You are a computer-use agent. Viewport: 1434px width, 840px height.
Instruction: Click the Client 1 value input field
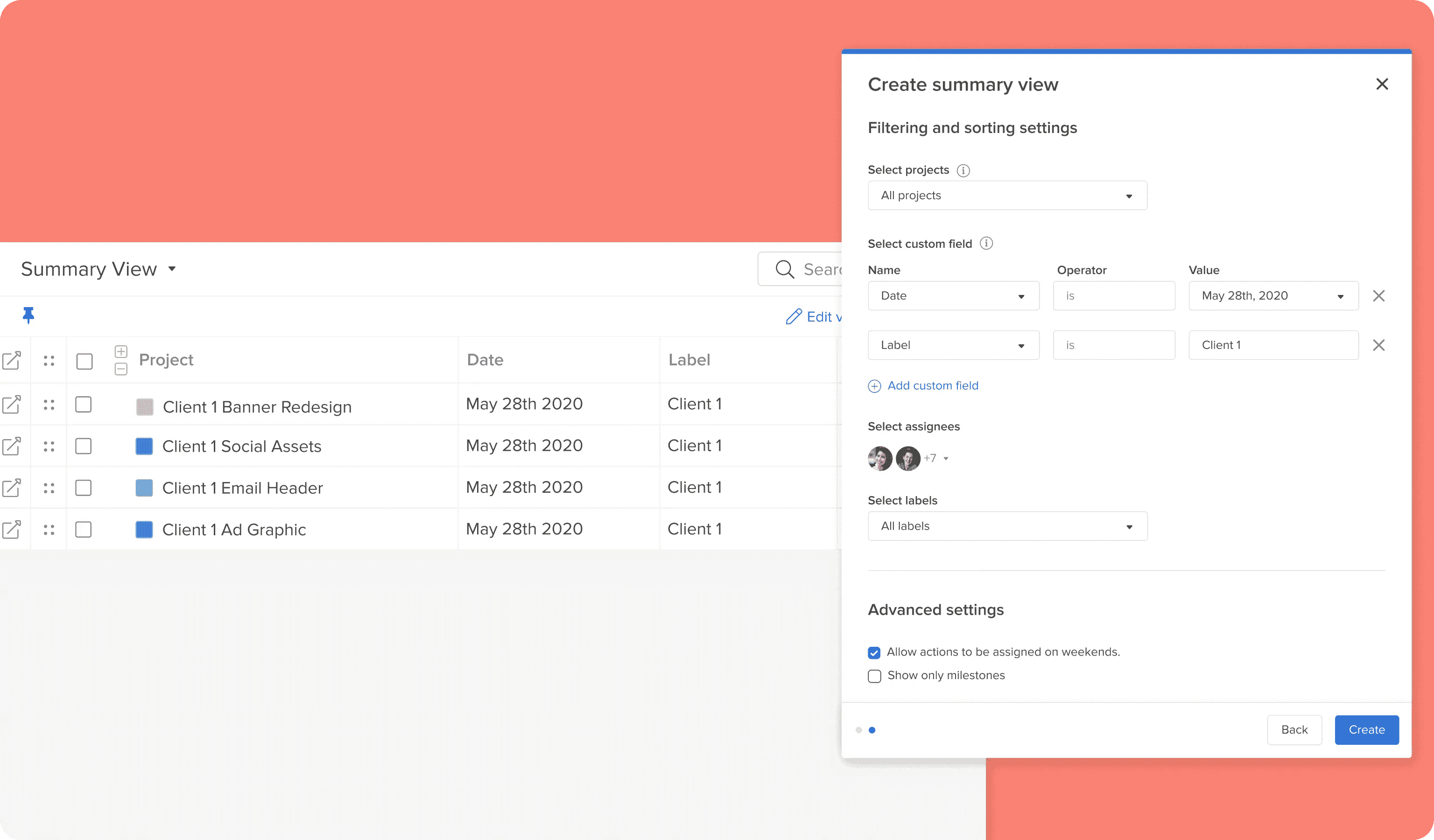[1273, 345]
